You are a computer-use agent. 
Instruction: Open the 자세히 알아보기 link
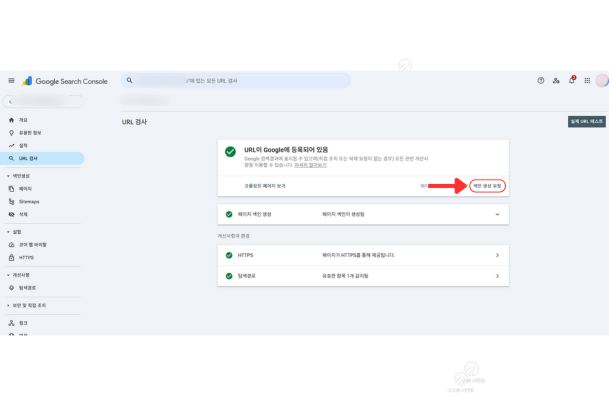pyautogui.click(x=310, y=165)
